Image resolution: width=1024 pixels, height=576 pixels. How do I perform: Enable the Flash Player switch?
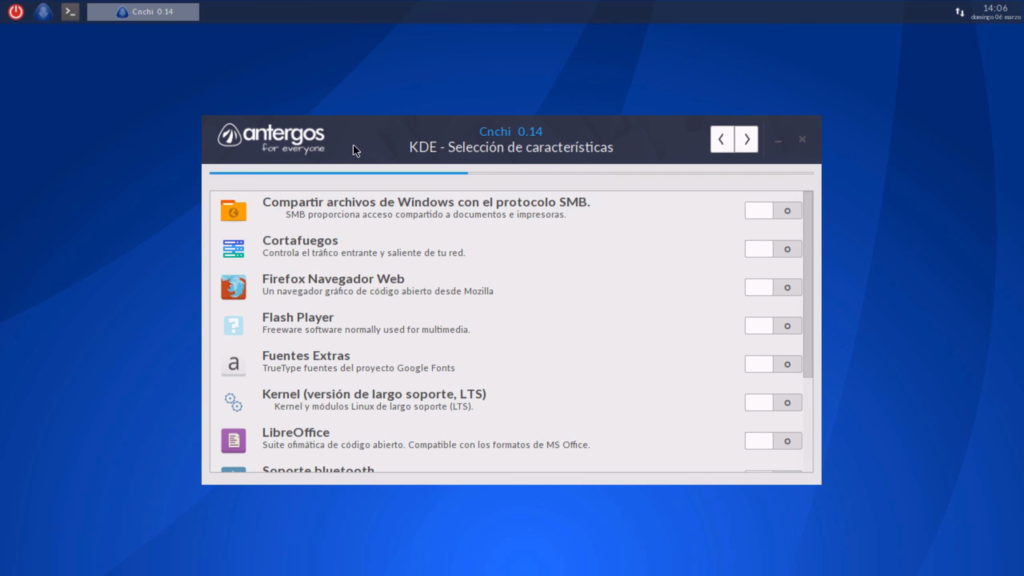[773, 326]
